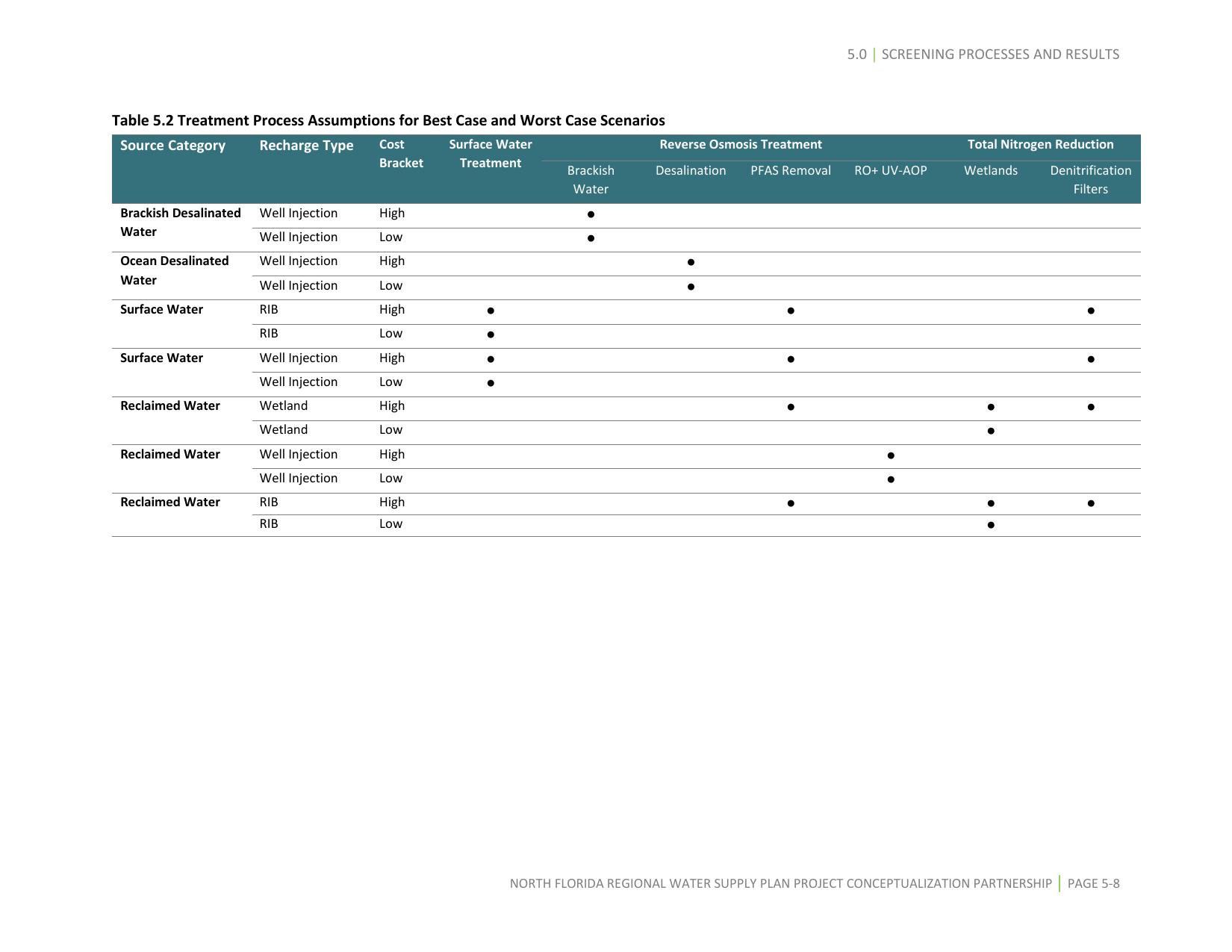Click the Surface Water Treatment bullet for RIB High
1232x952 pixels.
tap(491, 311)
